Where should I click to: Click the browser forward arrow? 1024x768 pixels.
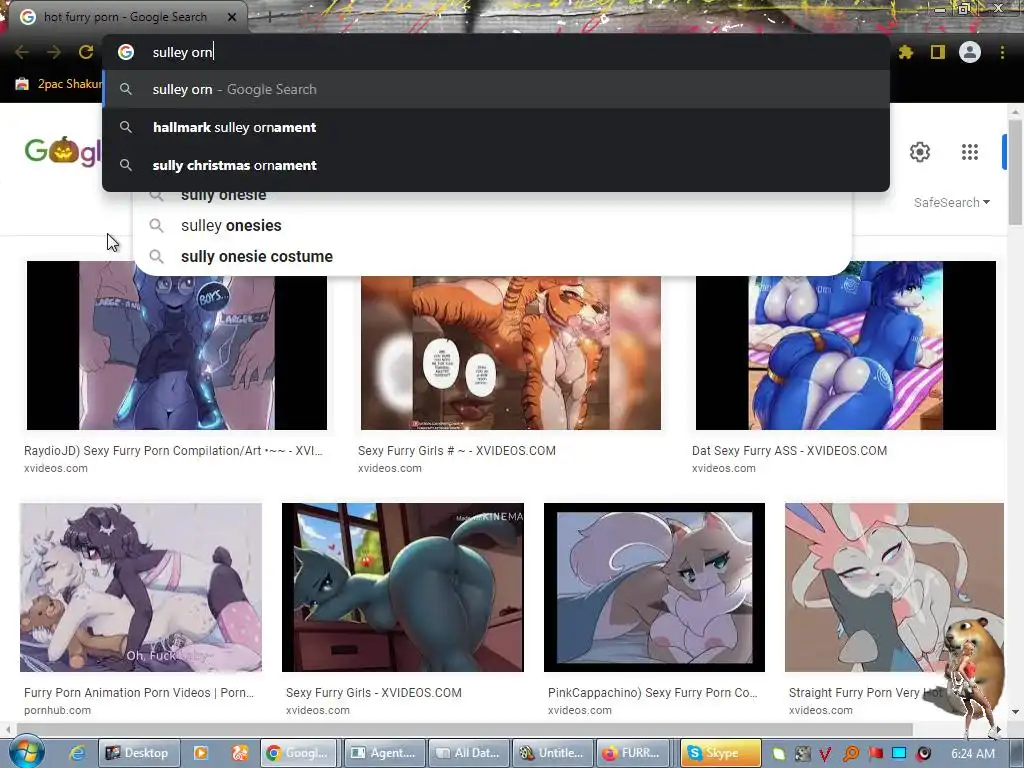point(54,52)
